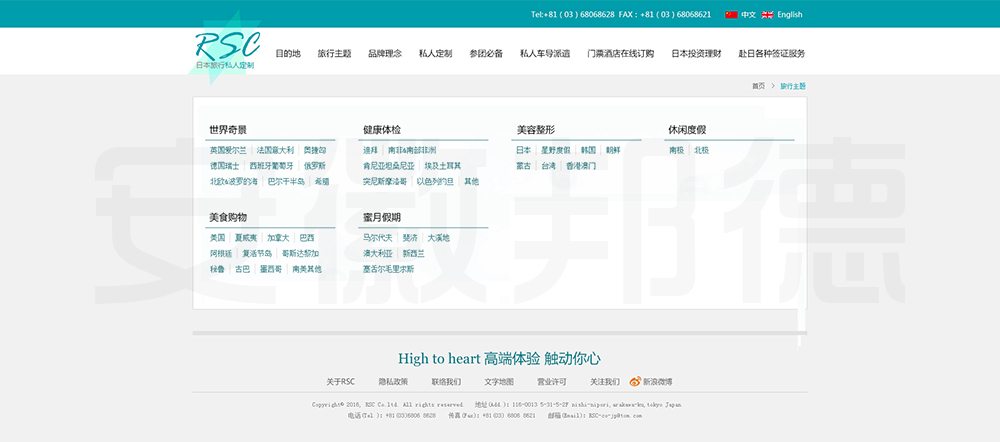Click the RSC logo
1000x442 pixels.
226,48
